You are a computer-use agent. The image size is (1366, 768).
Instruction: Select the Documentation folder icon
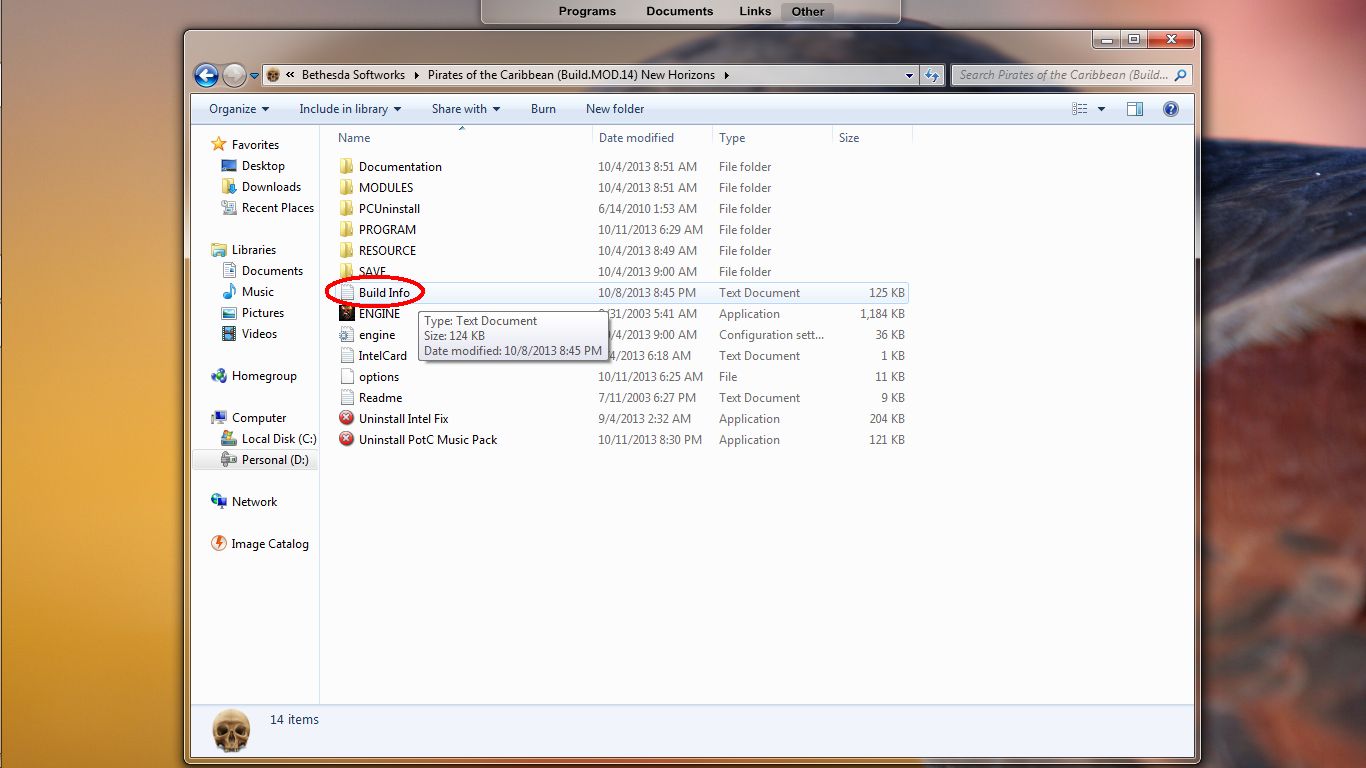(346, 166)
